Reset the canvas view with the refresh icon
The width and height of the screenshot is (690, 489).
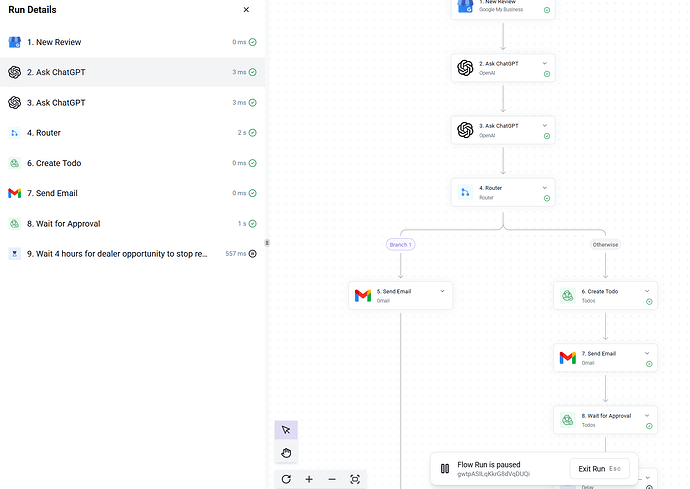tap(286, 479)
